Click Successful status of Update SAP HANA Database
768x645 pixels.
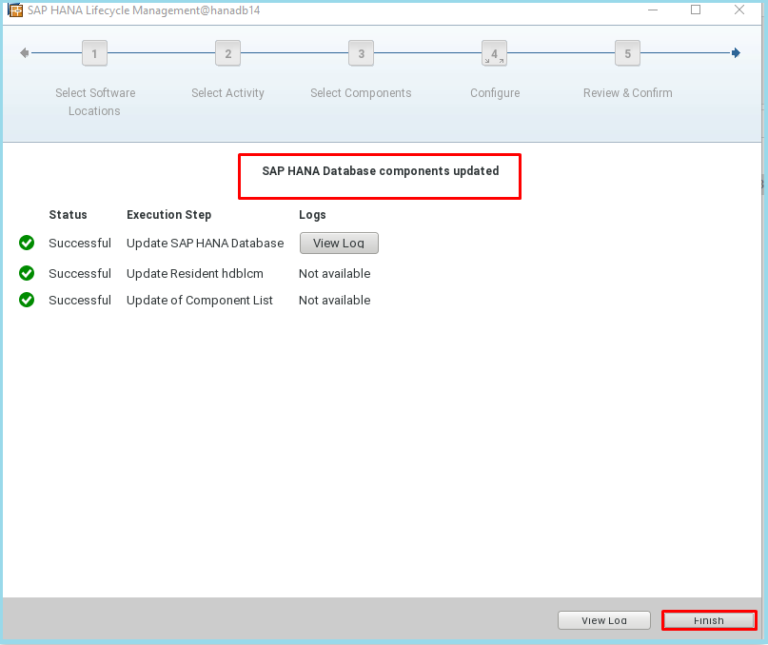pyautogui.click(x=80, y=243)
